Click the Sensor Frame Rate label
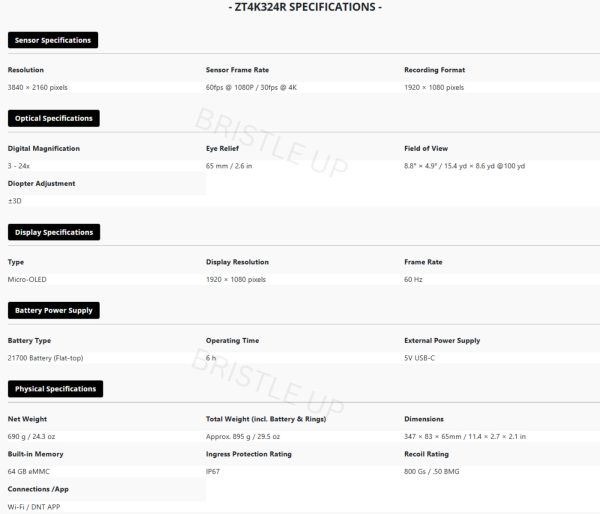Viewport: 600px width, 514px height. pyautogui.click(x=235, y=70)
